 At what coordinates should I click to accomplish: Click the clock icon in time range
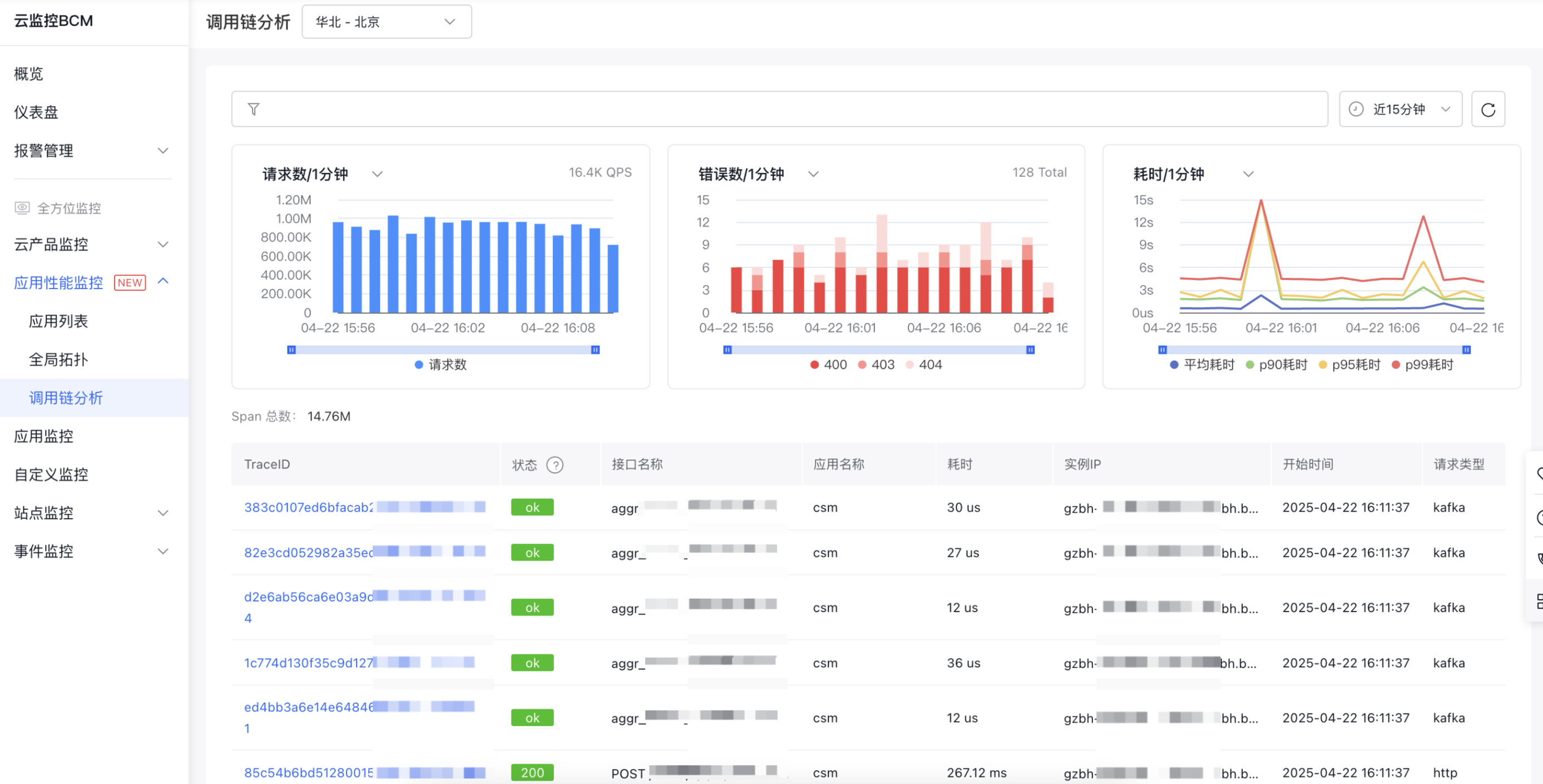pos(1356,109)
